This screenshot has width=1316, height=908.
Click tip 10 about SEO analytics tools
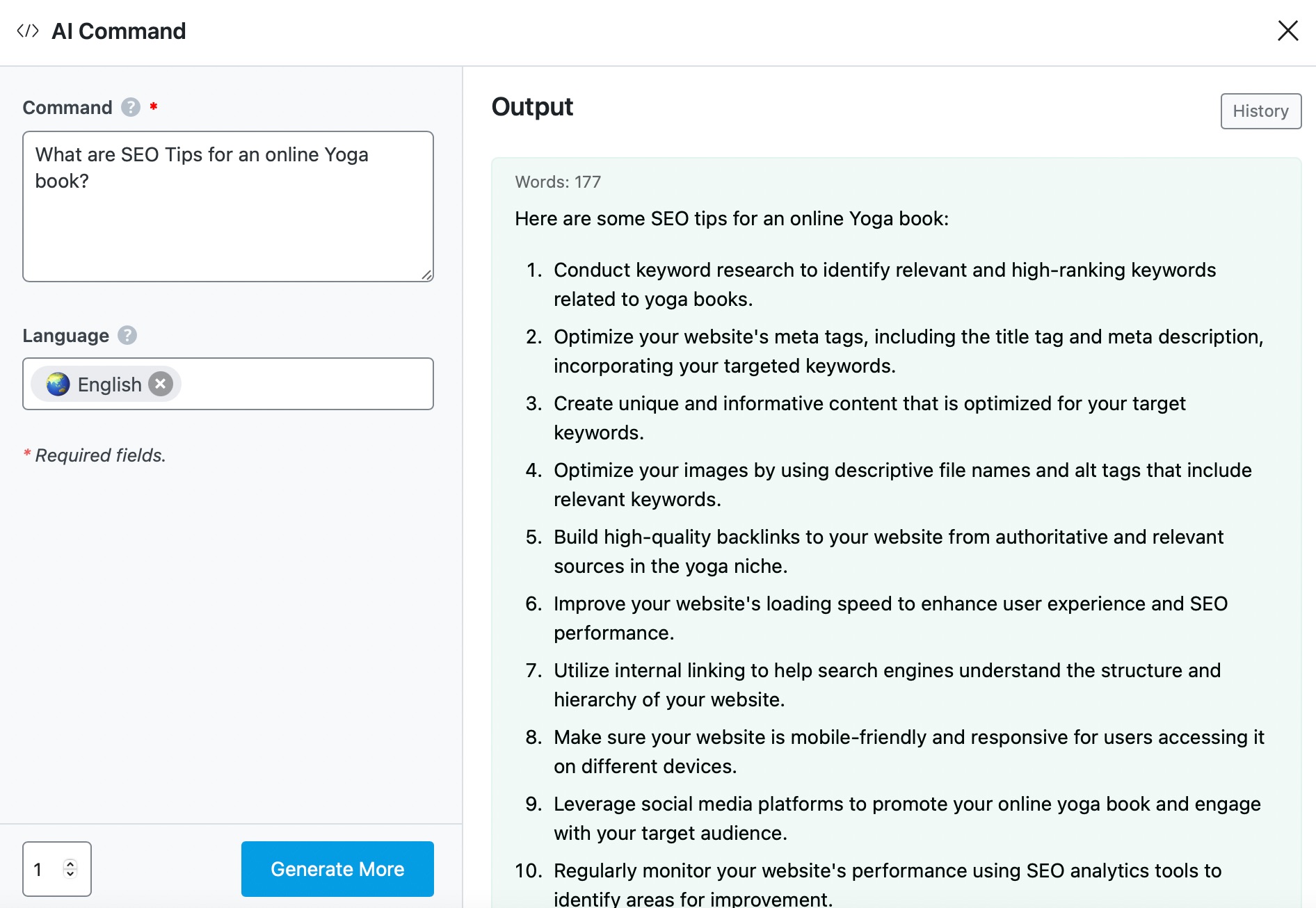(x=888, y=884)
